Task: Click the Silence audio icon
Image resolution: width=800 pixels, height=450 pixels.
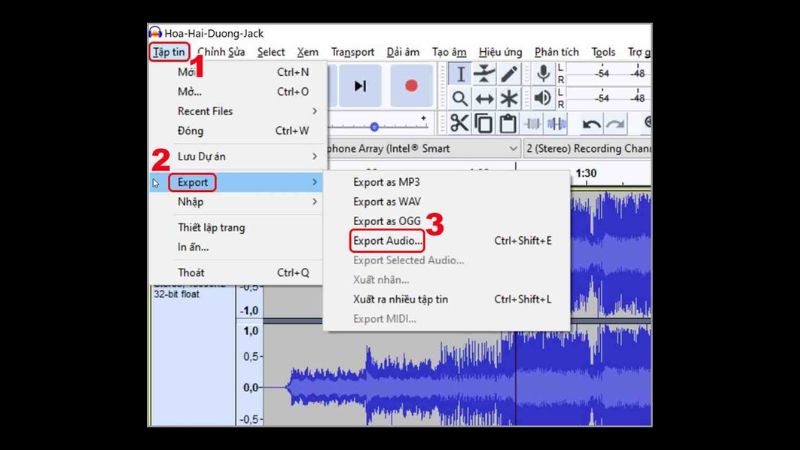Action: pyautogui.click(x=556, y=123)
